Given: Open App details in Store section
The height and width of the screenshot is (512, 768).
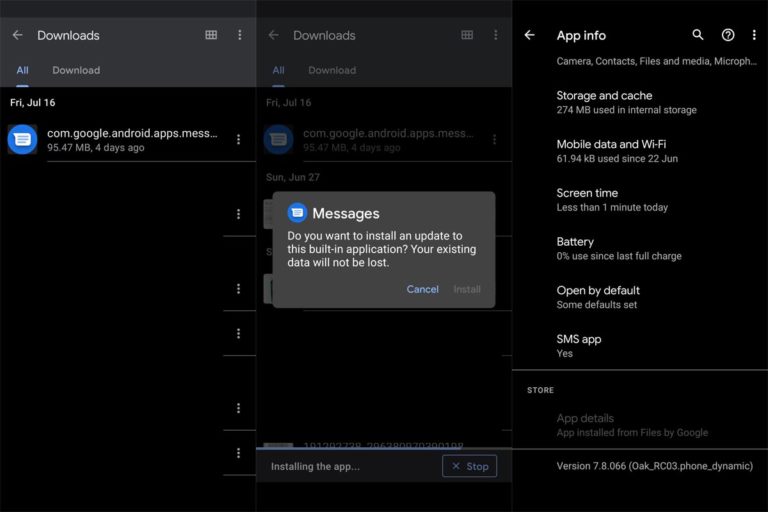Looking at the screenshot, I should pos(640,425).
